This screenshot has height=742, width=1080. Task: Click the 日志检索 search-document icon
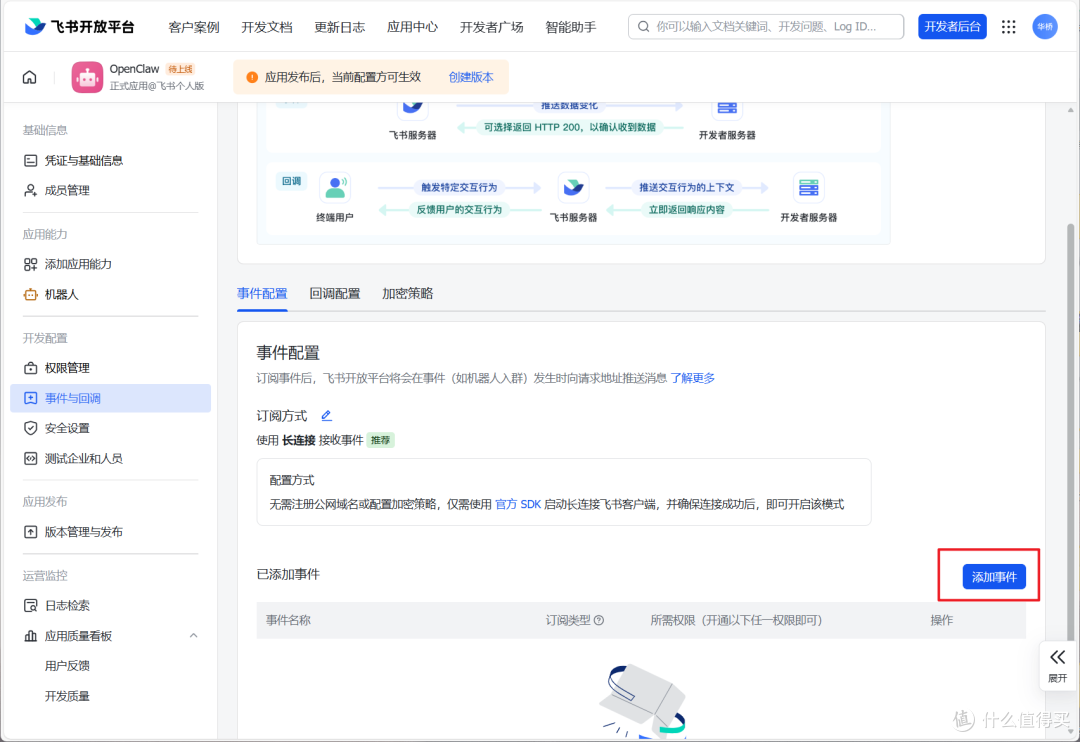30,606
